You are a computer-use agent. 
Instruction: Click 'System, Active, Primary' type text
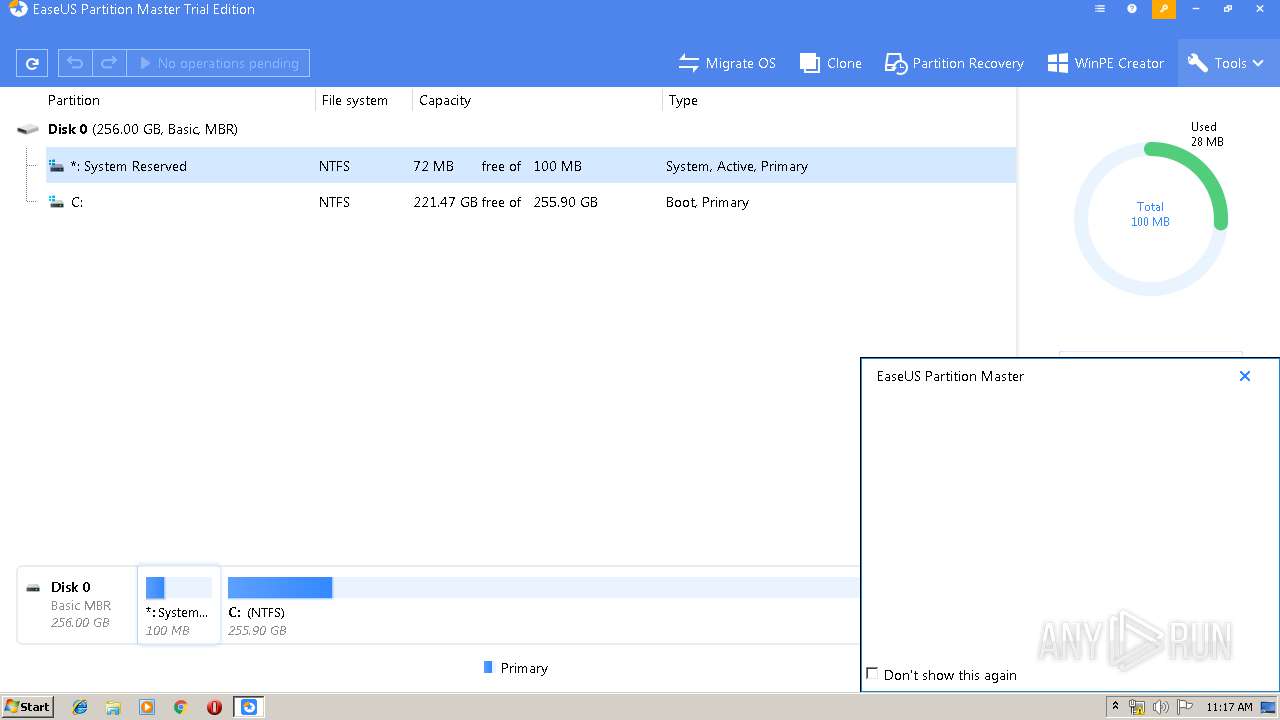pos(737,166)
